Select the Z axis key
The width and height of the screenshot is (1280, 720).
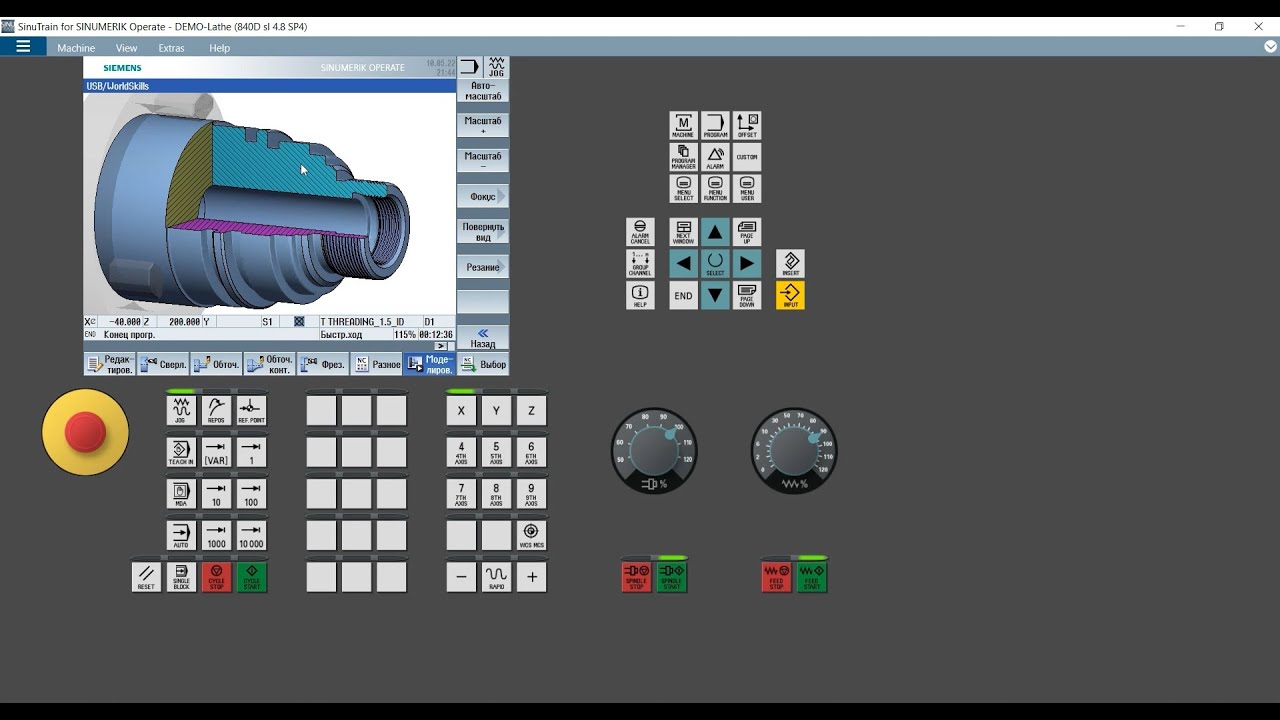(x=531, y=410)
